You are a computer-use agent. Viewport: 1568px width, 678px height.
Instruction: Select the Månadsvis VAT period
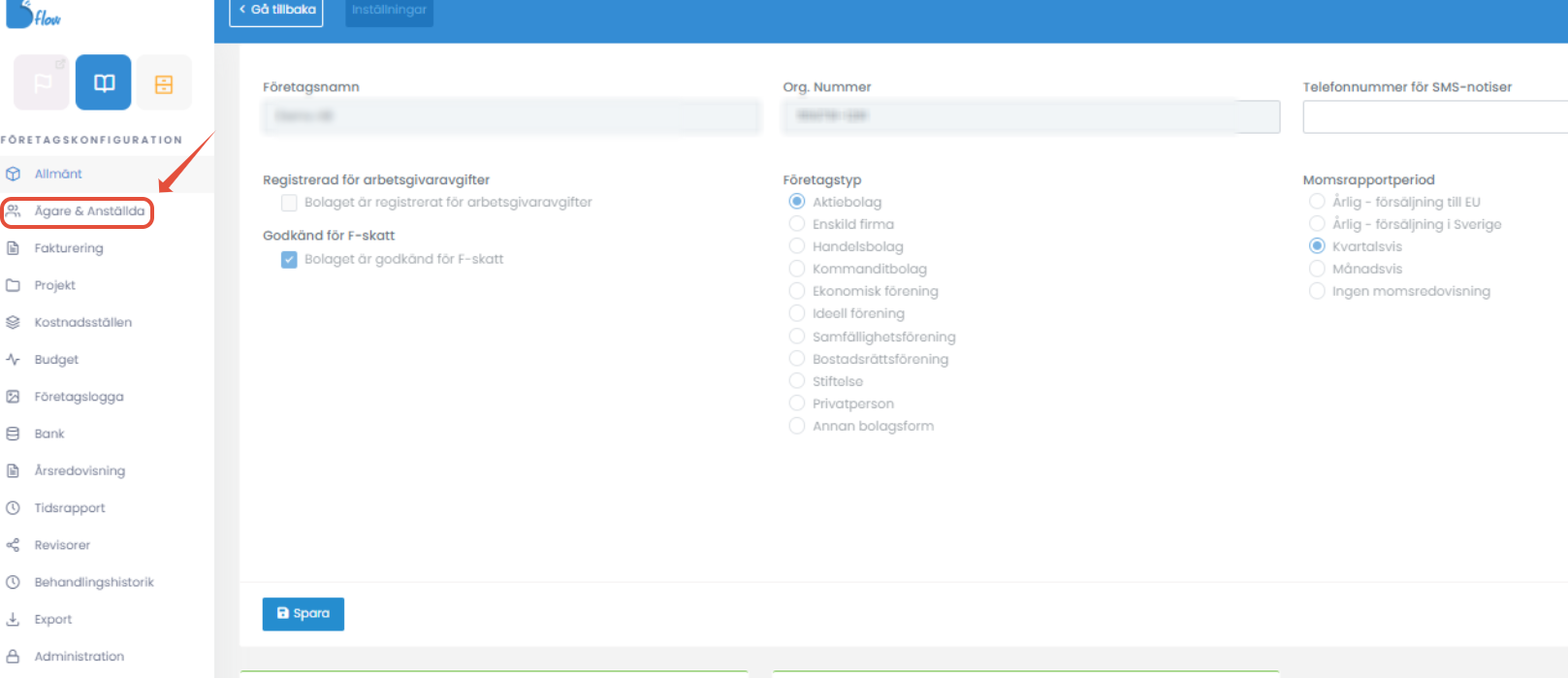click(1317, 269)
